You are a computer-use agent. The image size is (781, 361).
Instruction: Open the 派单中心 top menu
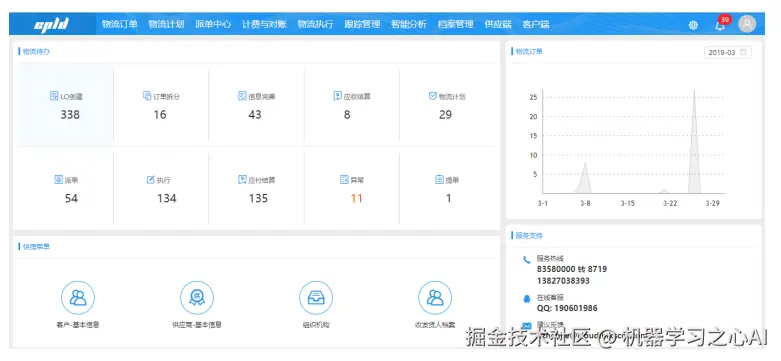(213, 24)
